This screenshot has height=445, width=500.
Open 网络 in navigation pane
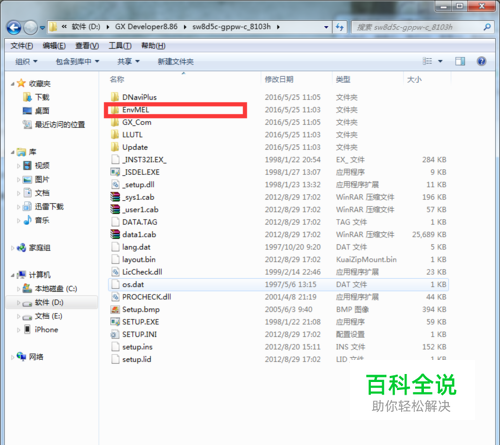pos(36,357)
